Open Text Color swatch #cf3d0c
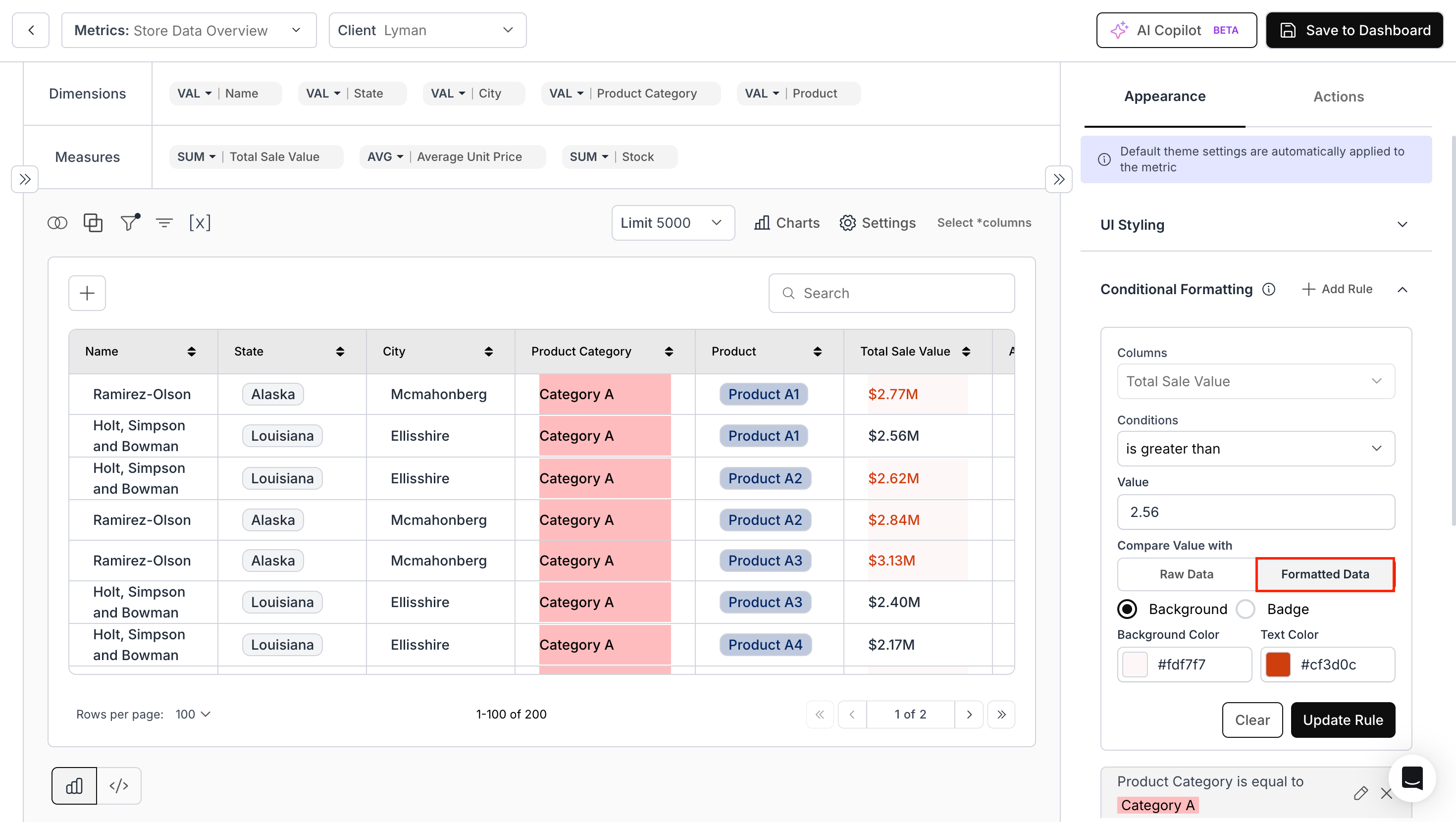The image size is (1456, 822). pyautogui.click(x=1278, y=664)
